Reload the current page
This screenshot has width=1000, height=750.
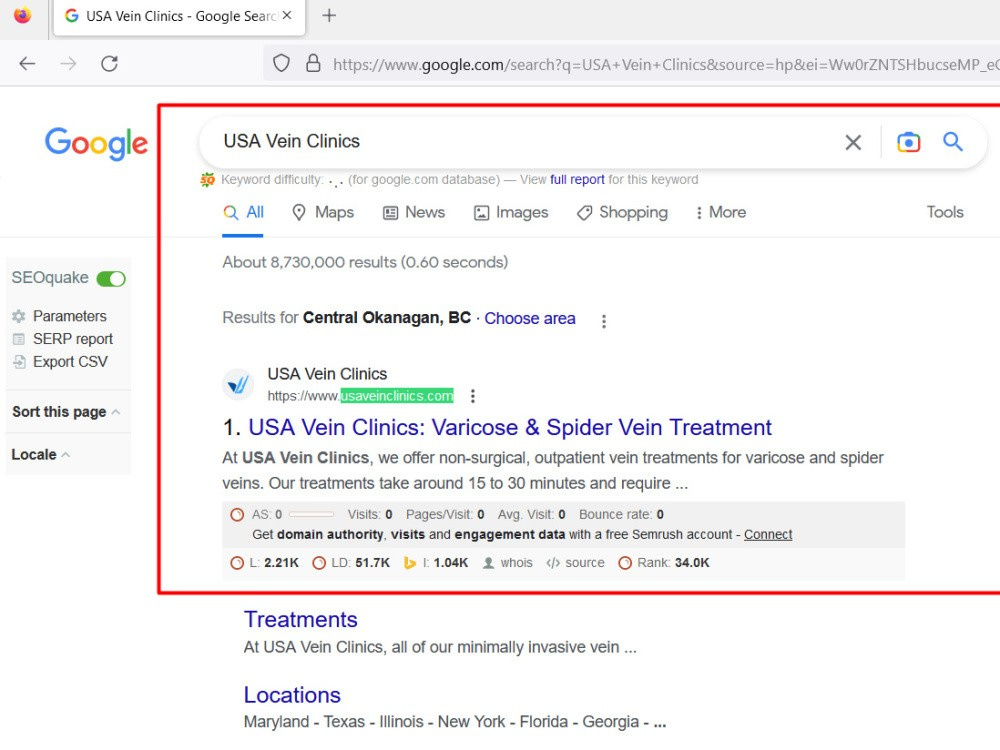pos(110,63)
